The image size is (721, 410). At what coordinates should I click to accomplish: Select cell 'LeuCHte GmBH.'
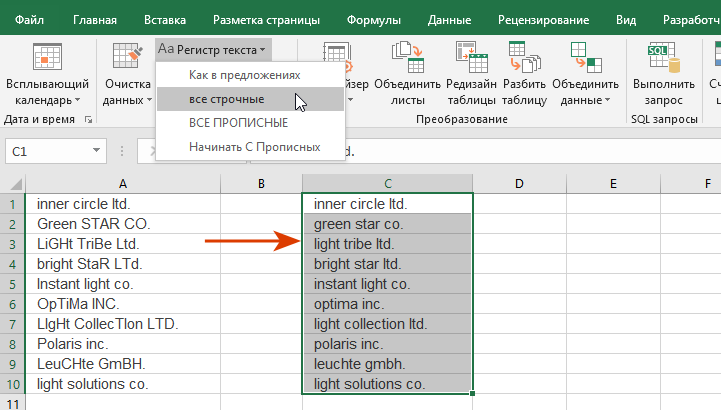pyautogui.click(x=123, y=364)
